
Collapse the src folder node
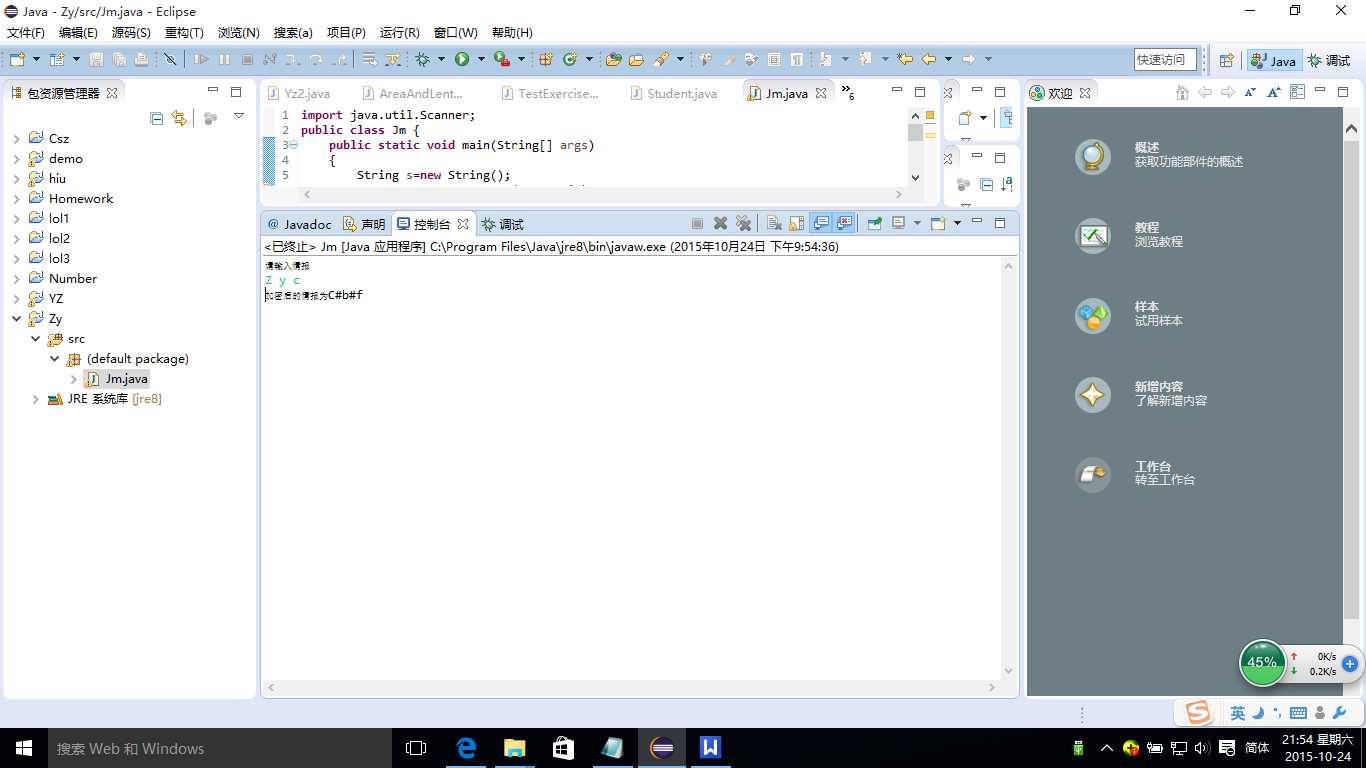36,339
